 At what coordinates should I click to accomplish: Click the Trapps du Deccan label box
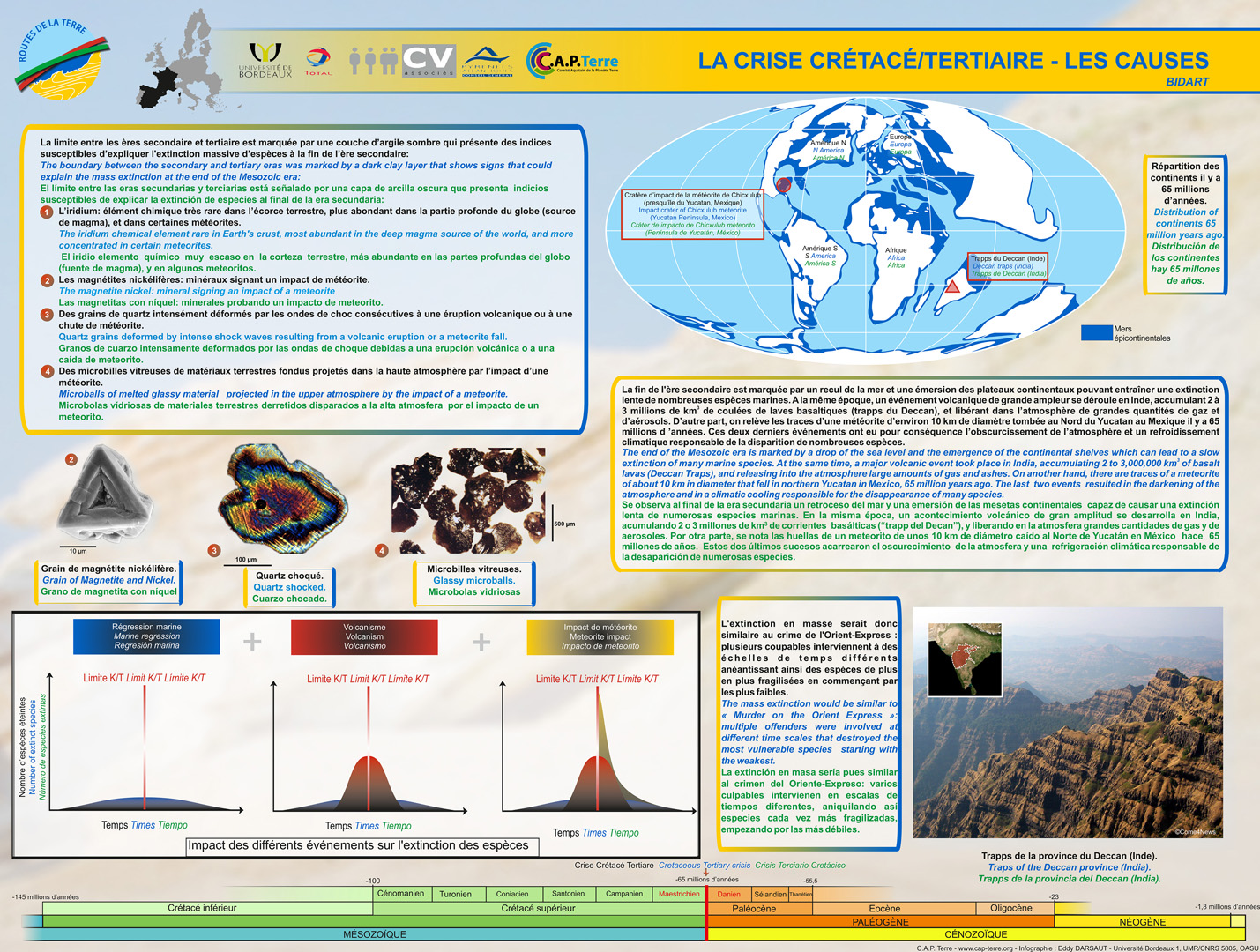tap(1008, 266)
